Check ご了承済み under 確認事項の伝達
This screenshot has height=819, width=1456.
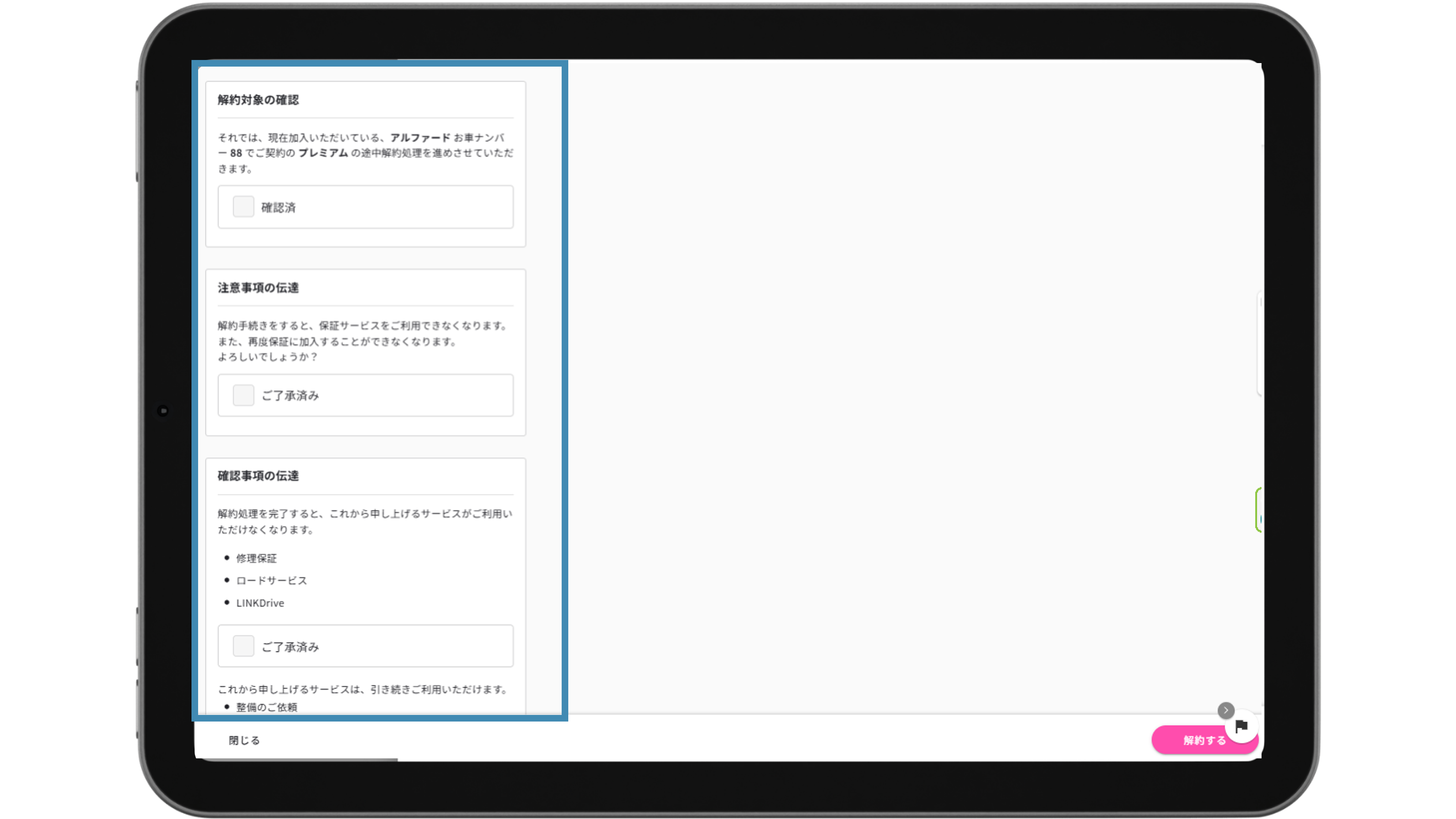point(243,646)
